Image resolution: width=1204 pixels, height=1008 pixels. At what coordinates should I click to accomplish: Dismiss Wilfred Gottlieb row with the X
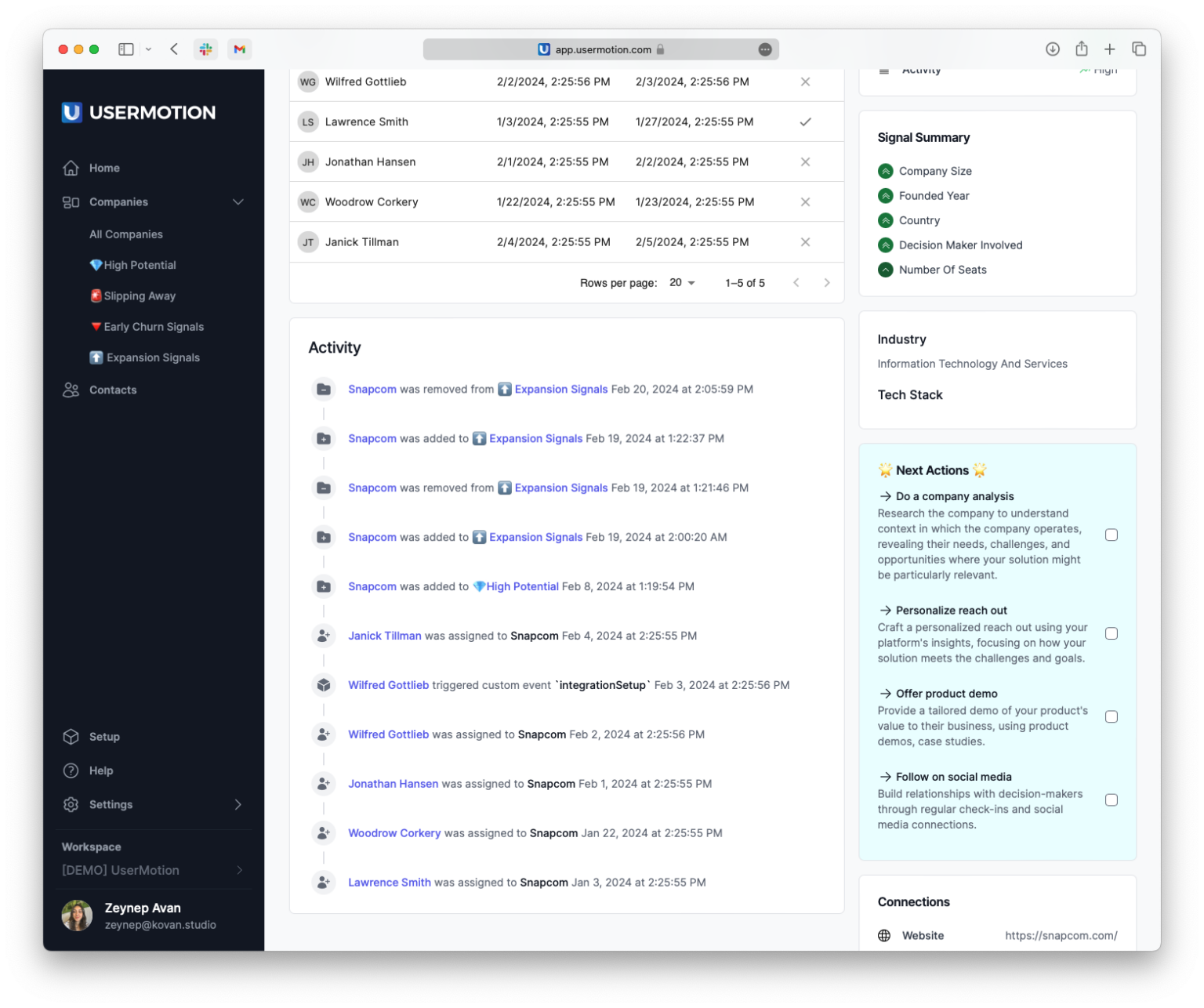pos(805,82)
